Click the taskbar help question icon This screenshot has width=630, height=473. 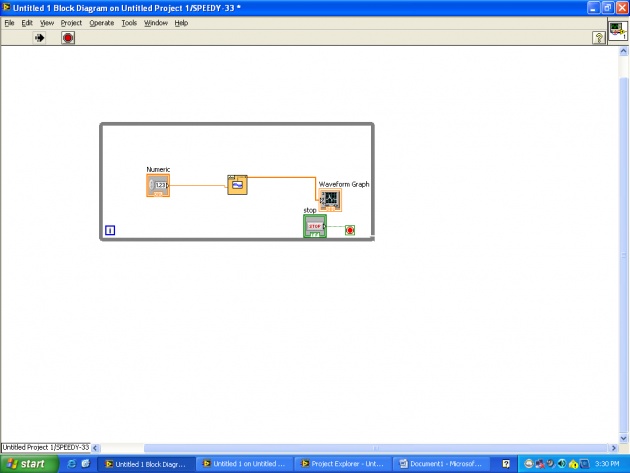[x=506, y=464]
